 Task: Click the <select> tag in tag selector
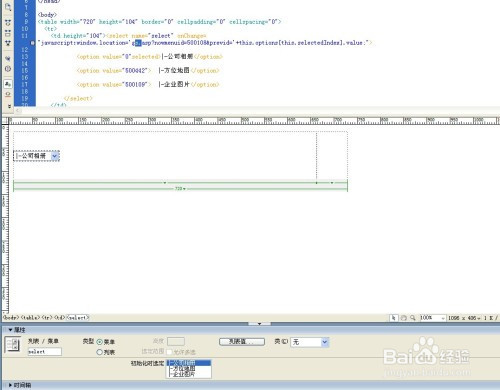[78, 317]
